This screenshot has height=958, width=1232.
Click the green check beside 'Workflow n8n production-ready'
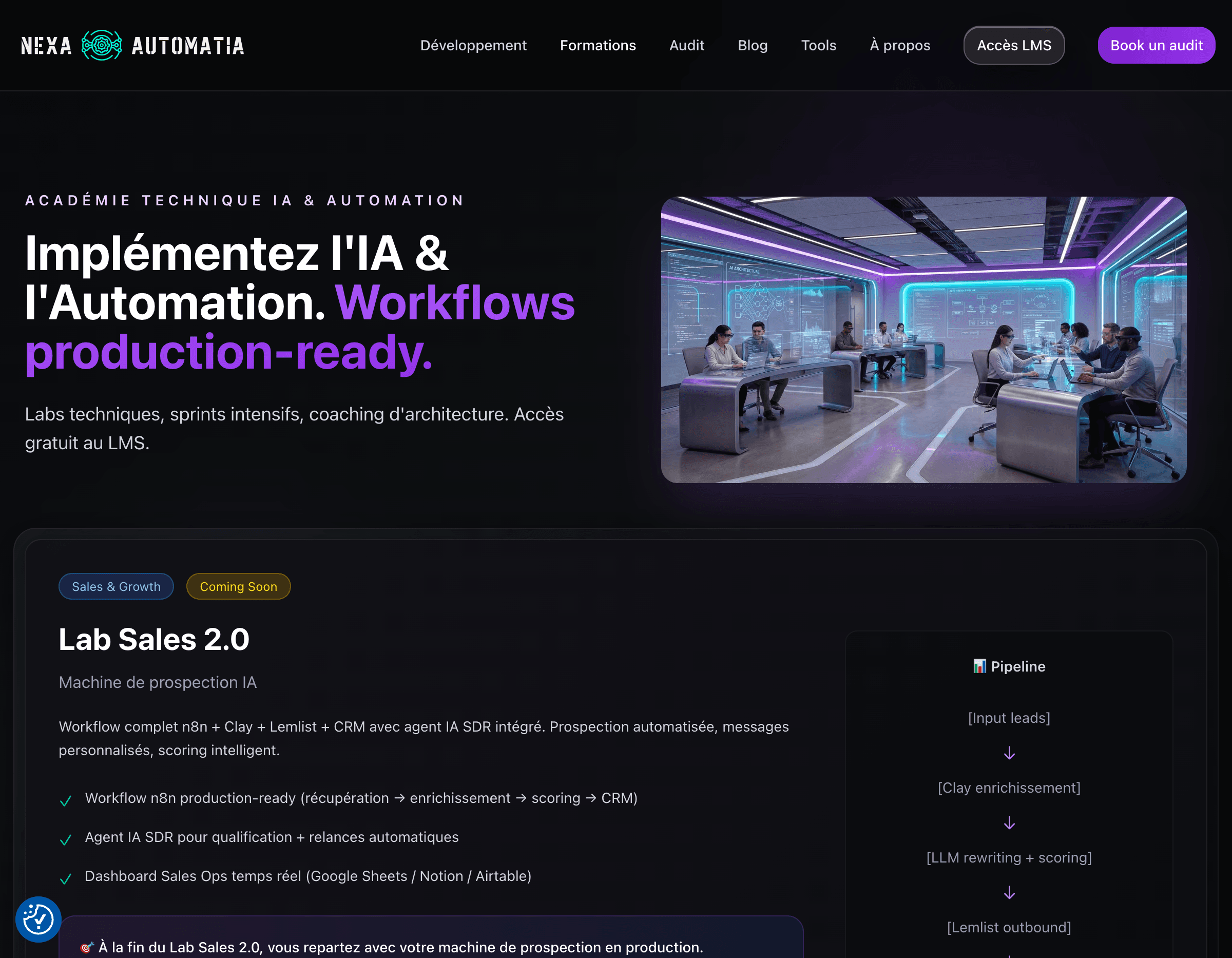click(x=66, y=800)
